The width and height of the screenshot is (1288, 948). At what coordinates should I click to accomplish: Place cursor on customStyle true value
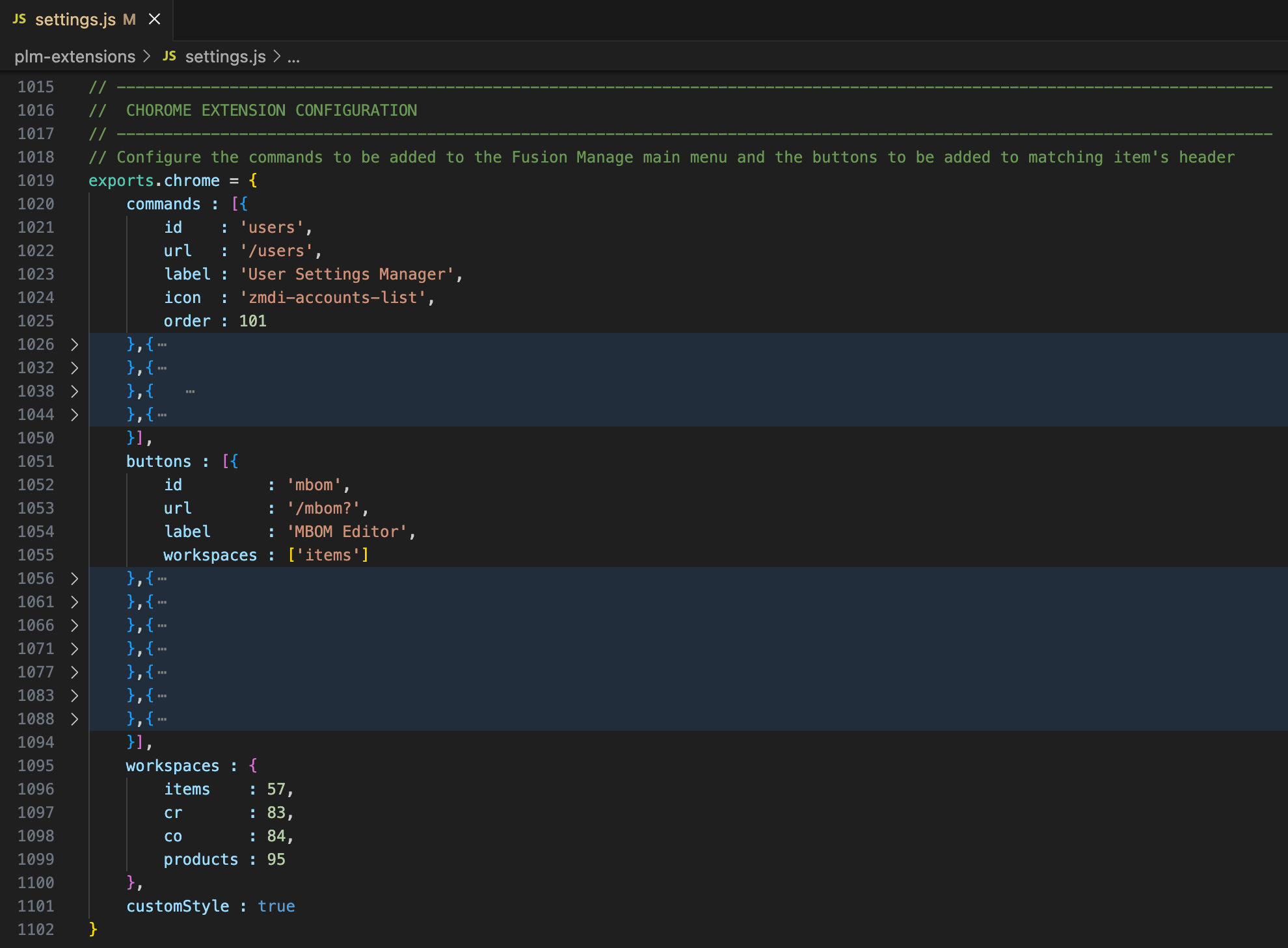click(x=276, y=906)
